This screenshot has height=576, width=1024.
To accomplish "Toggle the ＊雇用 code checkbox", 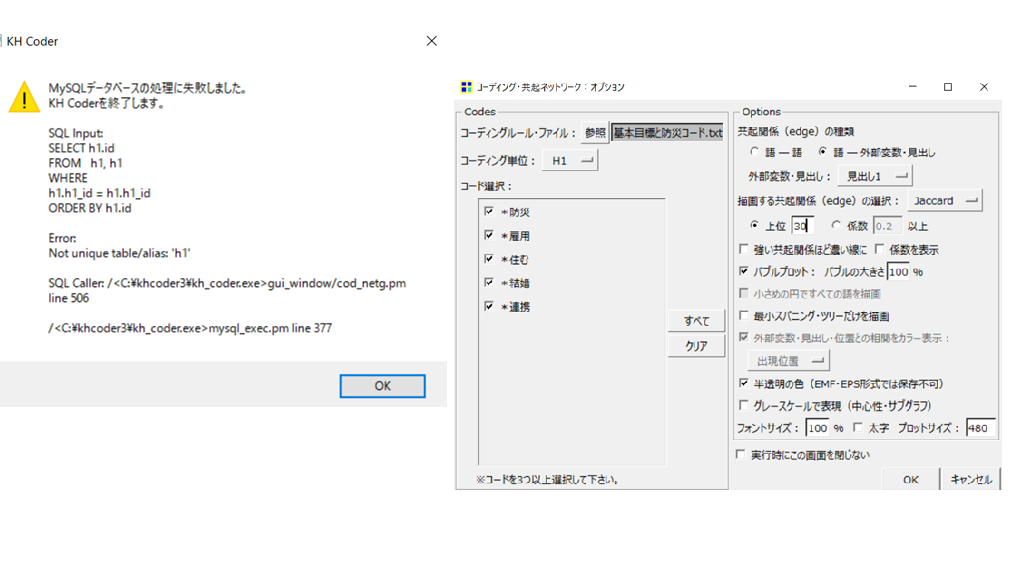I will pos(489,235).
